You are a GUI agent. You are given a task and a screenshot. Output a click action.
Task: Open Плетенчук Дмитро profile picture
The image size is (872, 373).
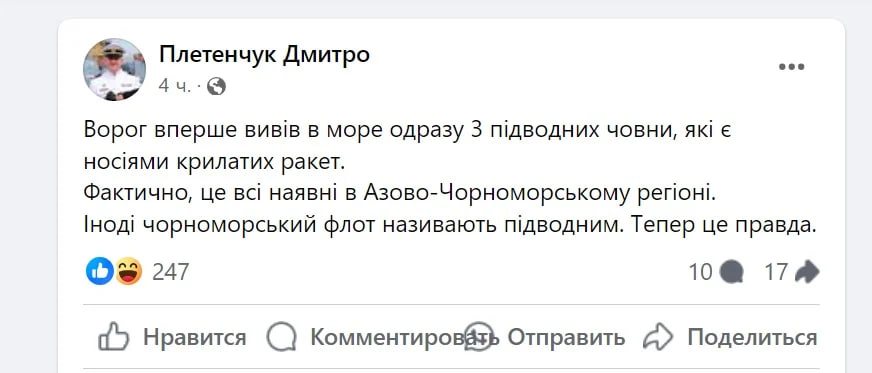(x=115, y=69)
